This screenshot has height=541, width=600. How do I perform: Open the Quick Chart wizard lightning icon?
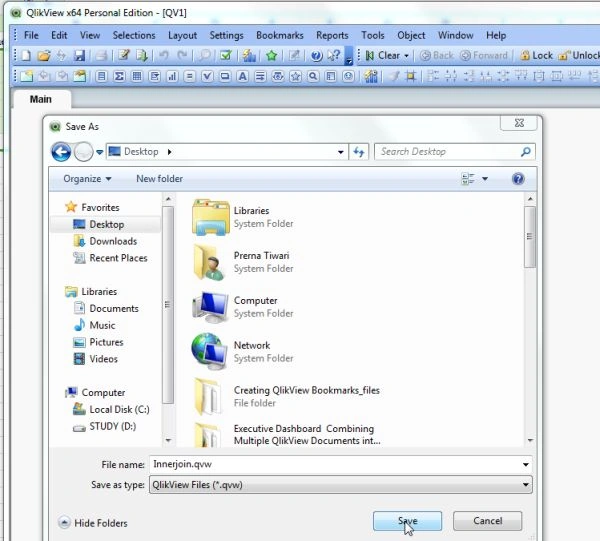coord(249,55)
